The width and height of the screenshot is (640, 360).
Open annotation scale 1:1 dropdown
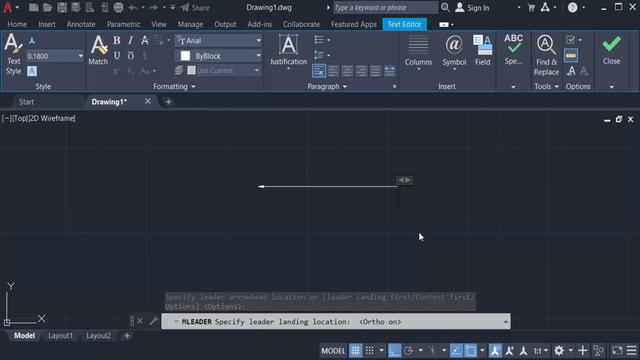[541, 351]
